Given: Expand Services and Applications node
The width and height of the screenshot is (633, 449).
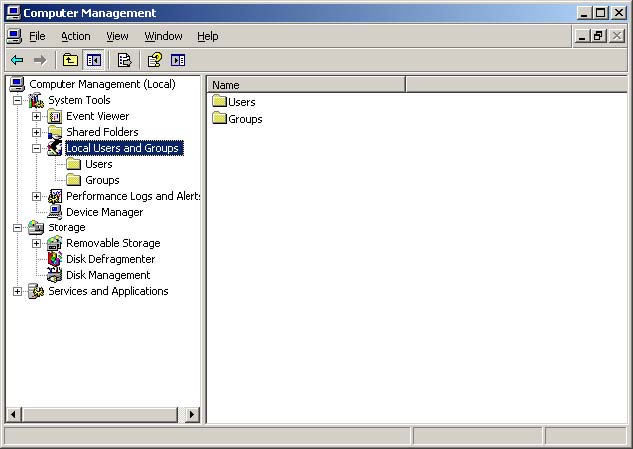Looking at the screenshot, I should pos(17,291).
